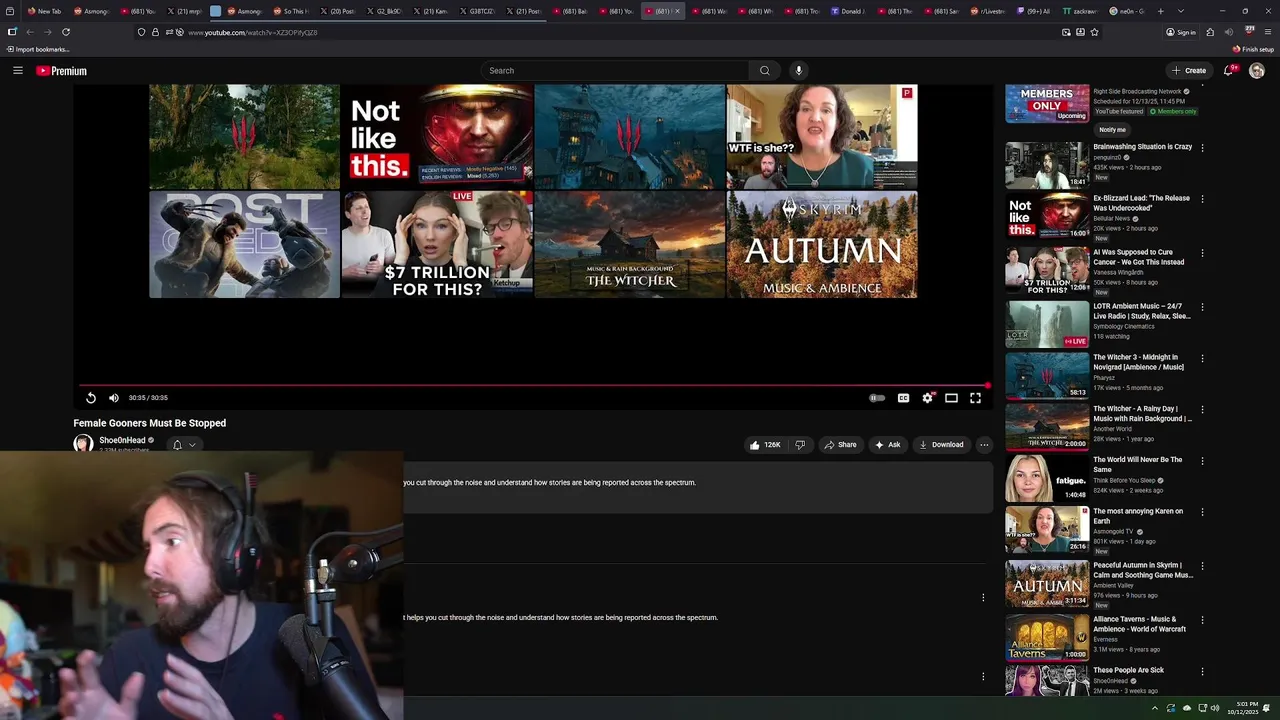The width and height of the screenshot is (1280, 720).
Task: Reload the page in browser
Action: click(66, 32)
